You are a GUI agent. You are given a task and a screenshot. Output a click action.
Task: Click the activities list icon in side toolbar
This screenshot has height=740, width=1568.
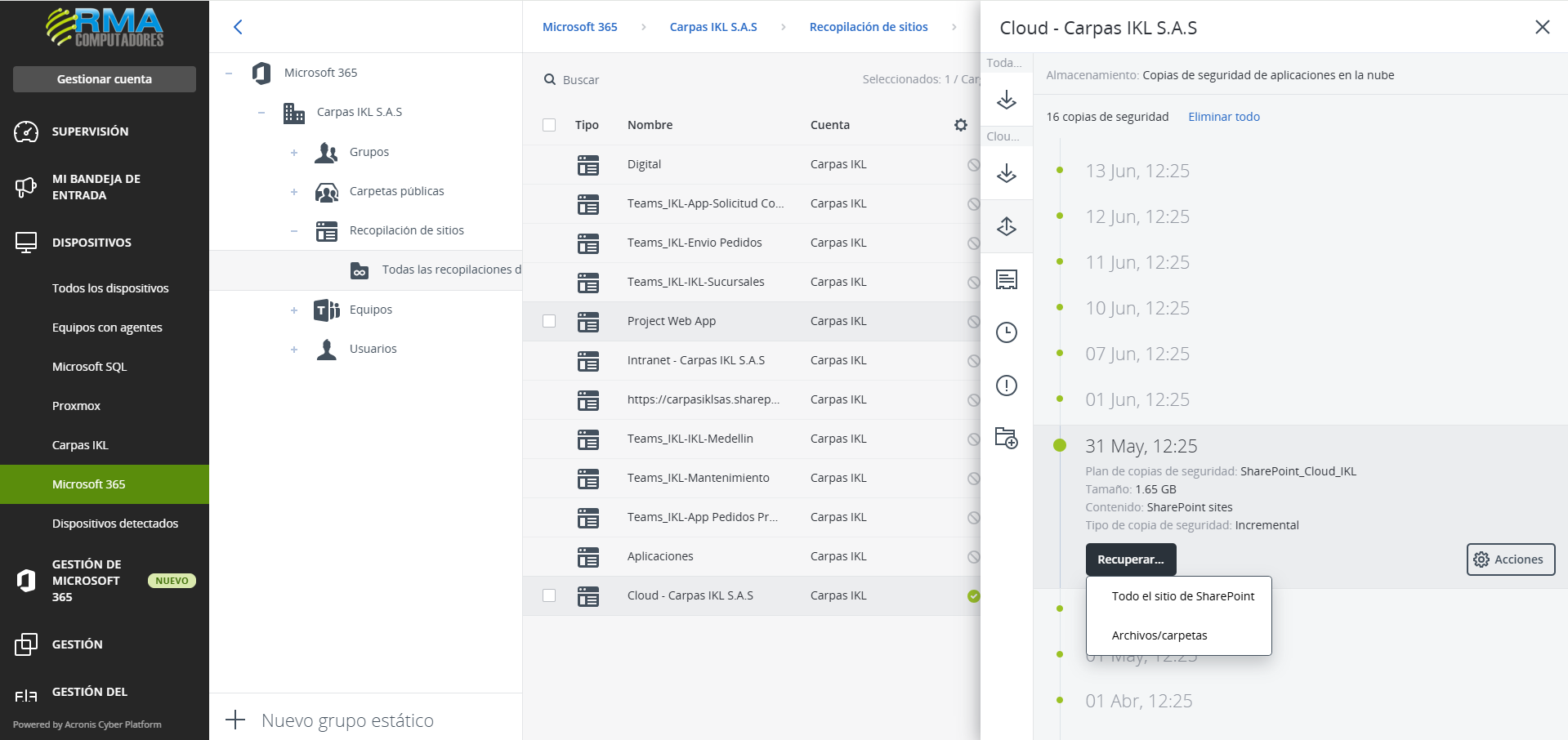pos(1006,280)
